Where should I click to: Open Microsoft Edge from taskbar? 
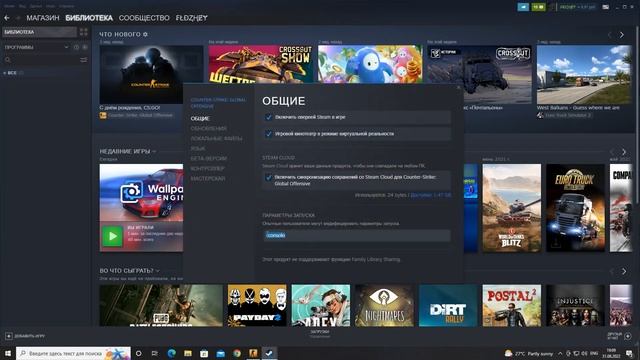click(x=171, y=353)
